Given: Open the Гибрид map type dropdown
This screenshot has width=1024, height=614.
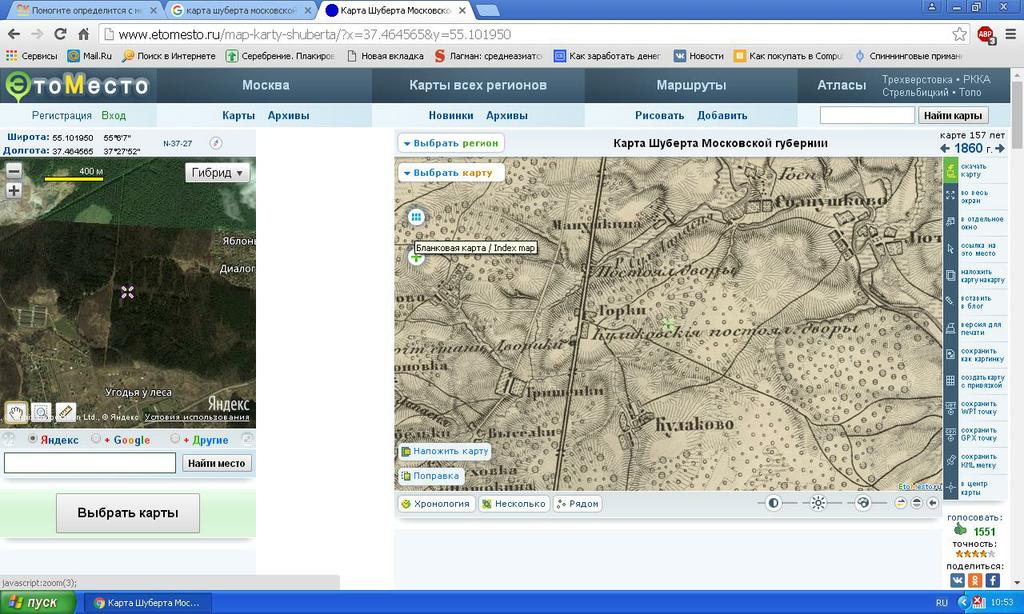Looking at the screenshot, I should pos(217,172).
